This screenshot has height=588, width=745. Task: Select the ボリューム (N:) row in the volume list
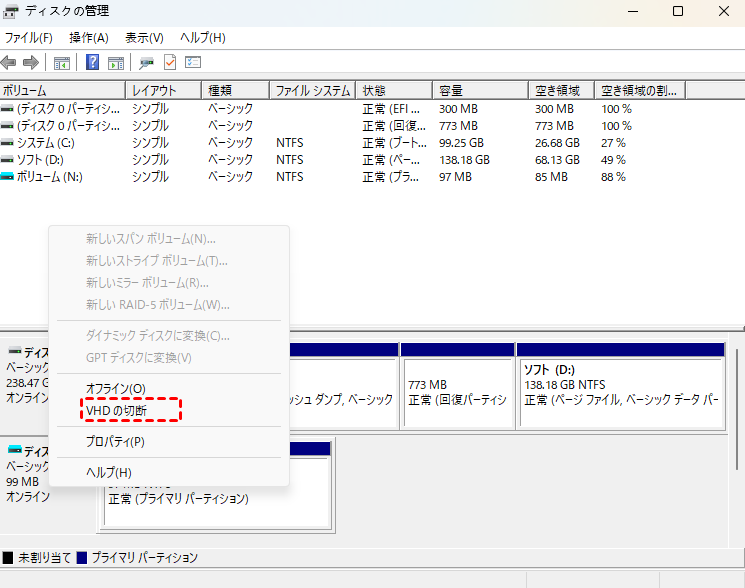point(60,177)
